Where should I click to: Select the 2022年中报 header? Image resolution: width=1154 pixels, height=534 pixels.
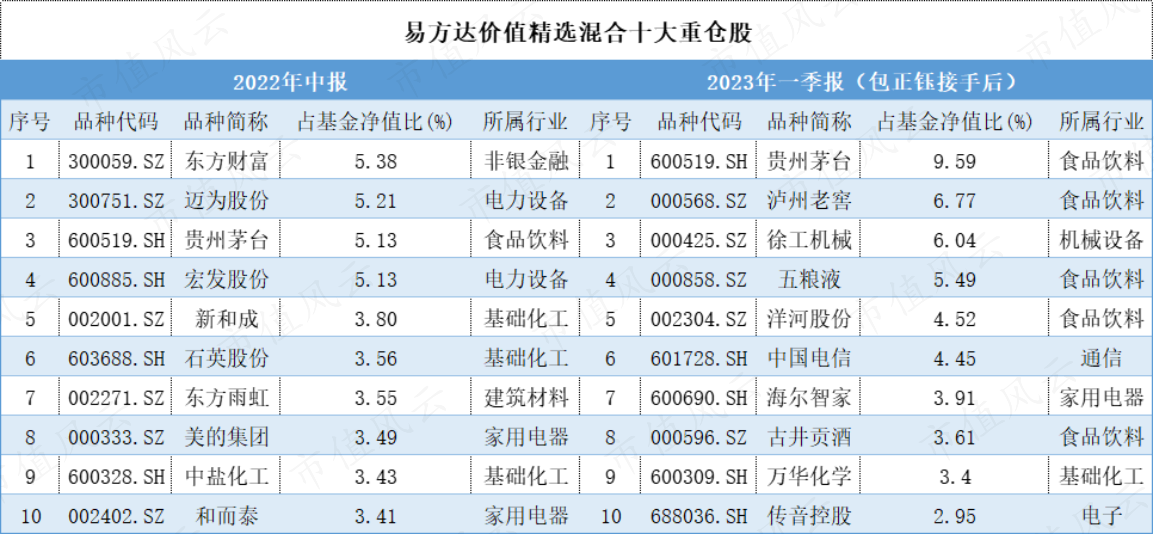pyautogui.click(x=291, y=82)
